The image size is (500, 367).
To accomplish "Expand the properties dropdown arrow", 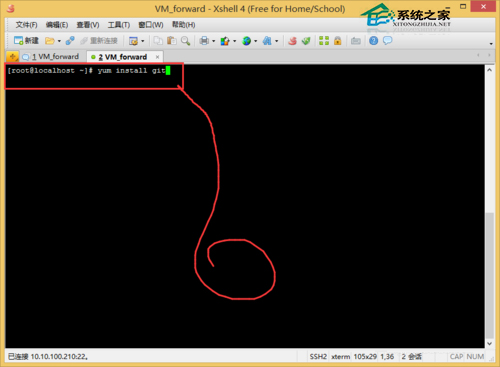I will coord(143,41).
